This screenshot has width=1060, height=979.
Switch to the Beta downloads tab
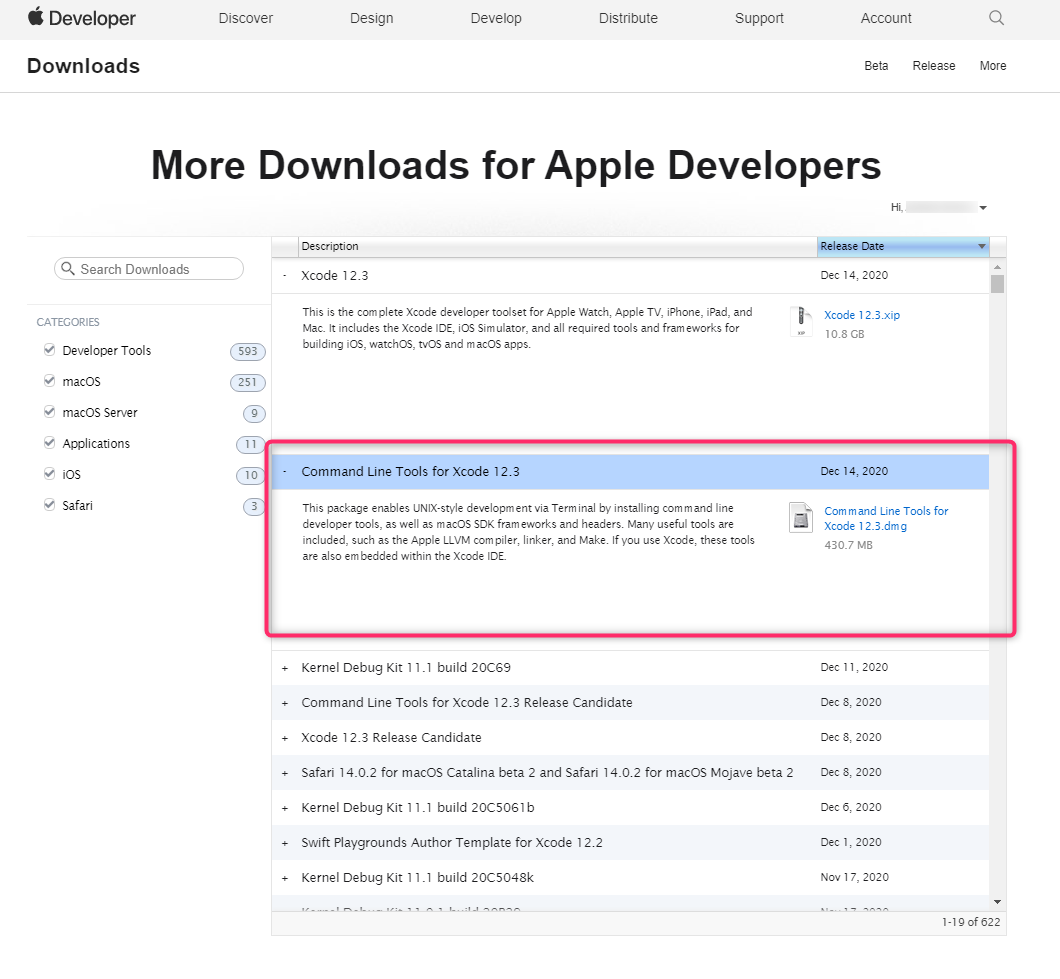[x=876, y=66]
